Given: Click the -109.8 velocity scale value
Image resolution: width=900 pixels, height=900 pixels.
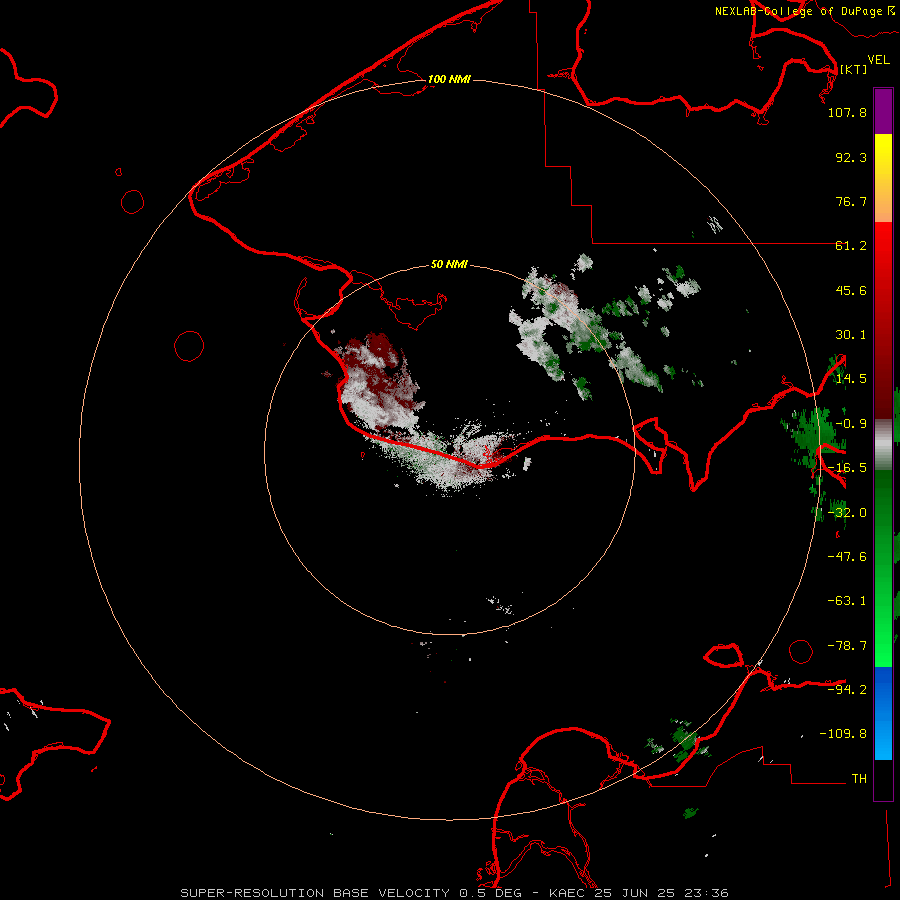Looking at the screenshot, I should (x=843, y=734).
